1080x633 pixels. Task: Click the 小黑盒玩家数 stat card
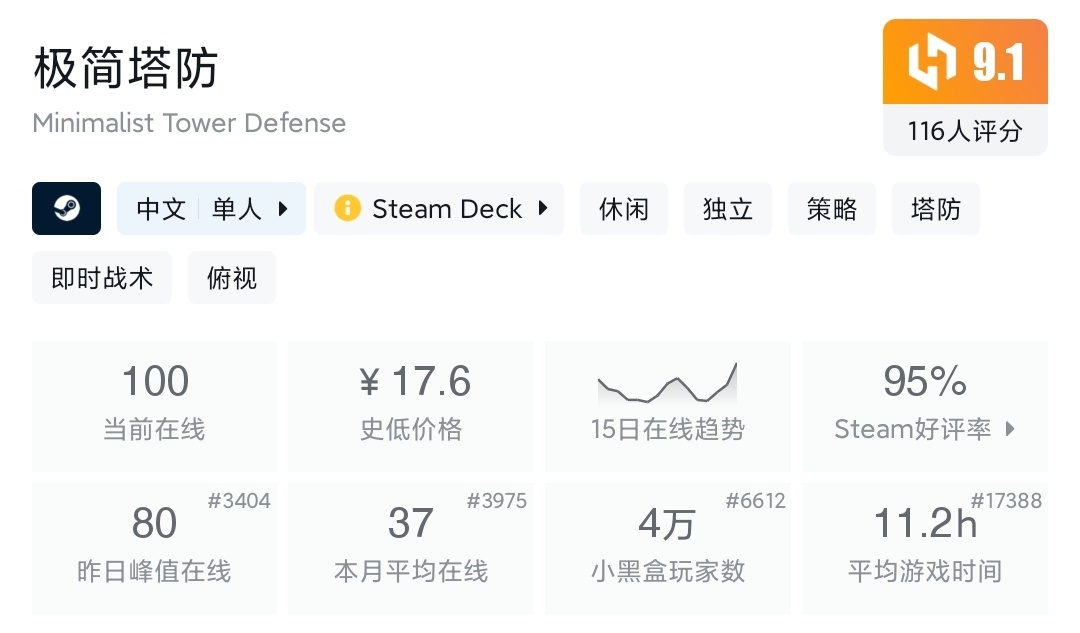click(x=667, y=548)
